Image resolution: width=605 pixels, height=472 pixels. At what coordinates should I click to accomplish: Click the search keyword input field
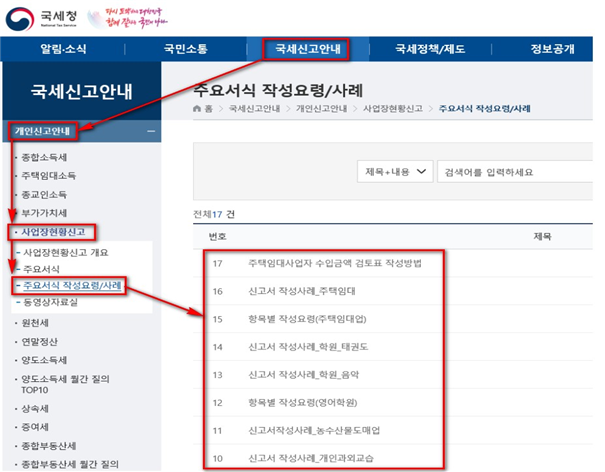pos(515,172)
